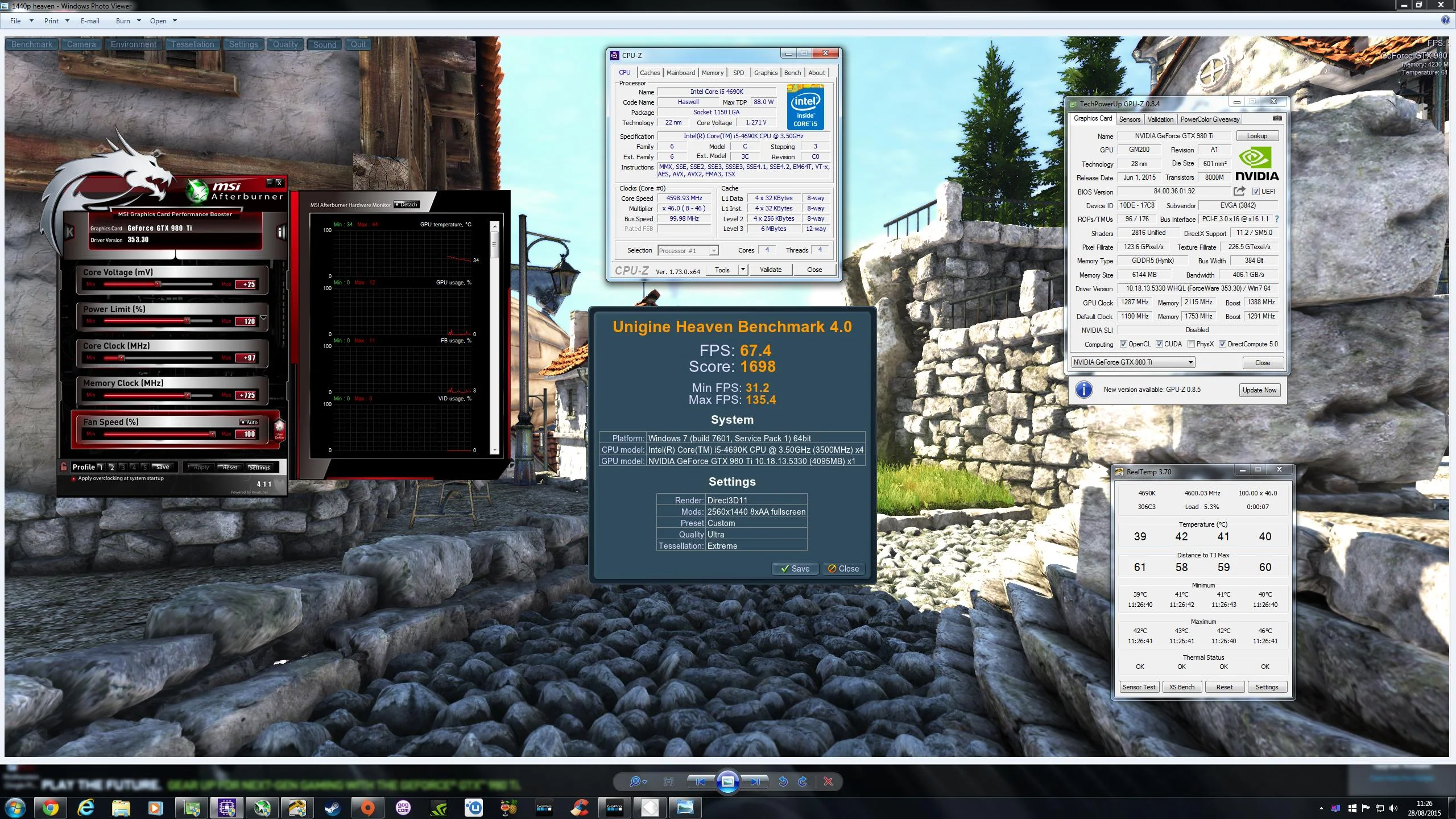Switch to GPU-Z Sensors tab
This screenshot has height=819, width=1456.
pyautogui.click(x=1130, y=119)
